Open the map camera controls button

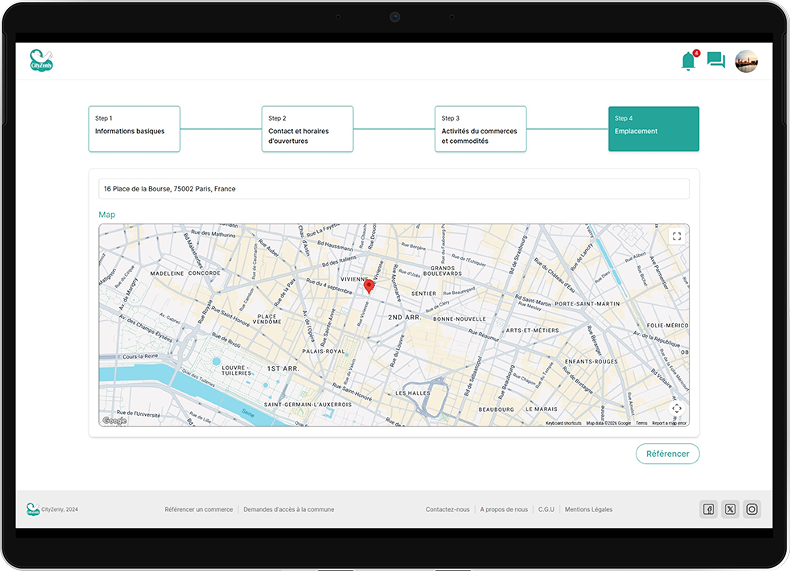(677, 408)
